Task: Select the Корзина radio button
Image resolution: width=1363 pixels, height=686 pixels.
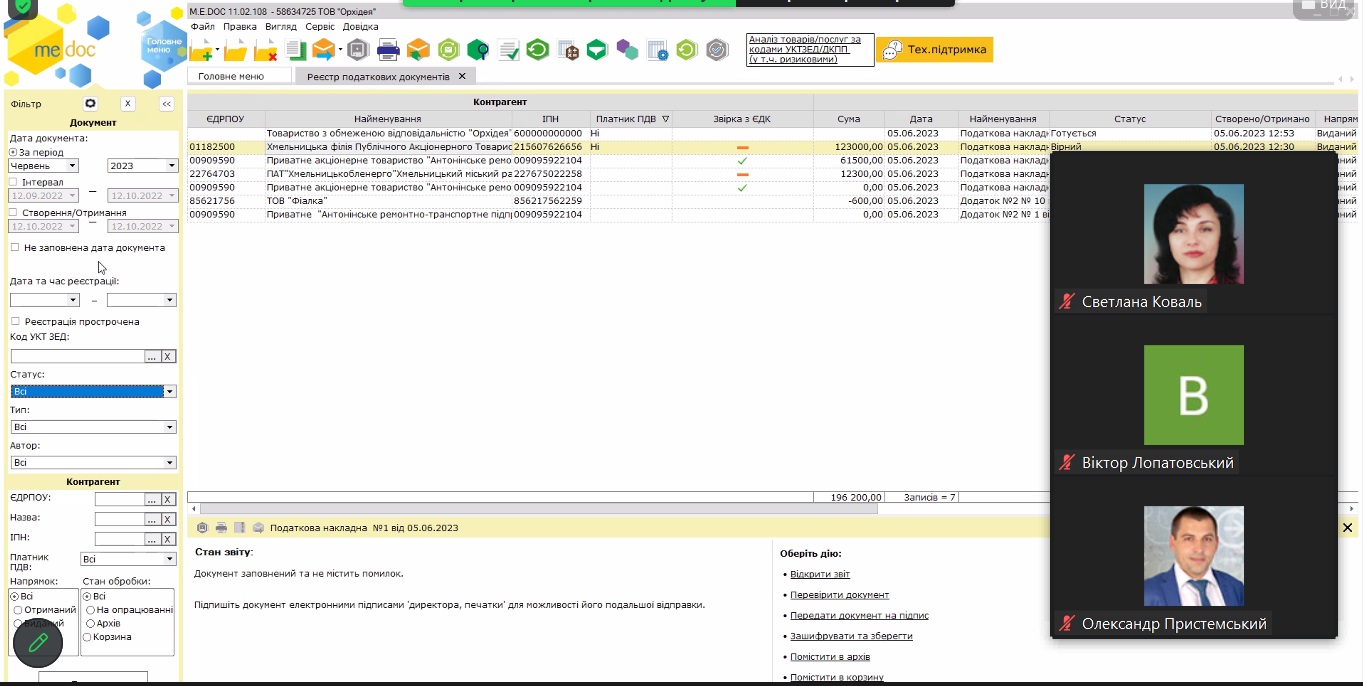Action: coord(89,637)
